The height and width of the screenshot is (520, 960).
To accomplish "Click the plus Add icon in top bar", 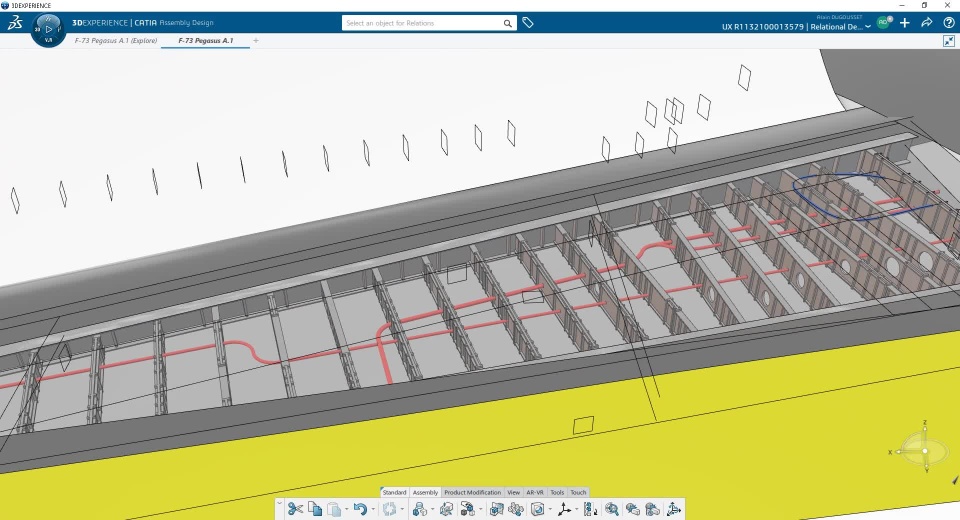I will 905,23.
